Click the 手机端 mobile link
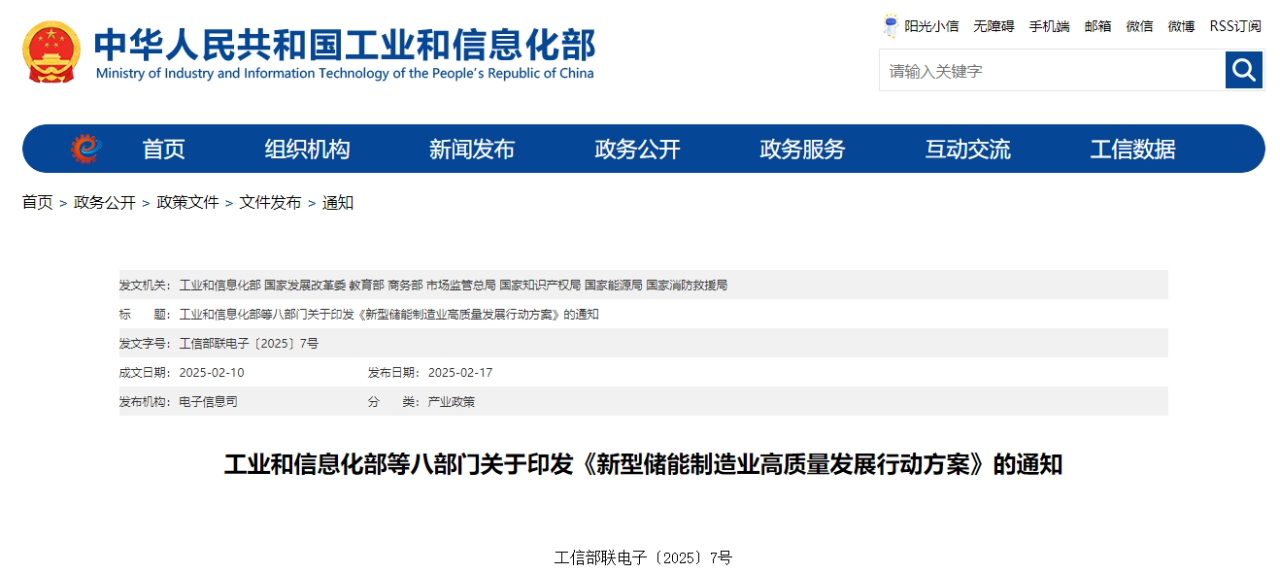Image resolution: width=1280 pixels, height=585 pixels. (x=1049, y=26)
